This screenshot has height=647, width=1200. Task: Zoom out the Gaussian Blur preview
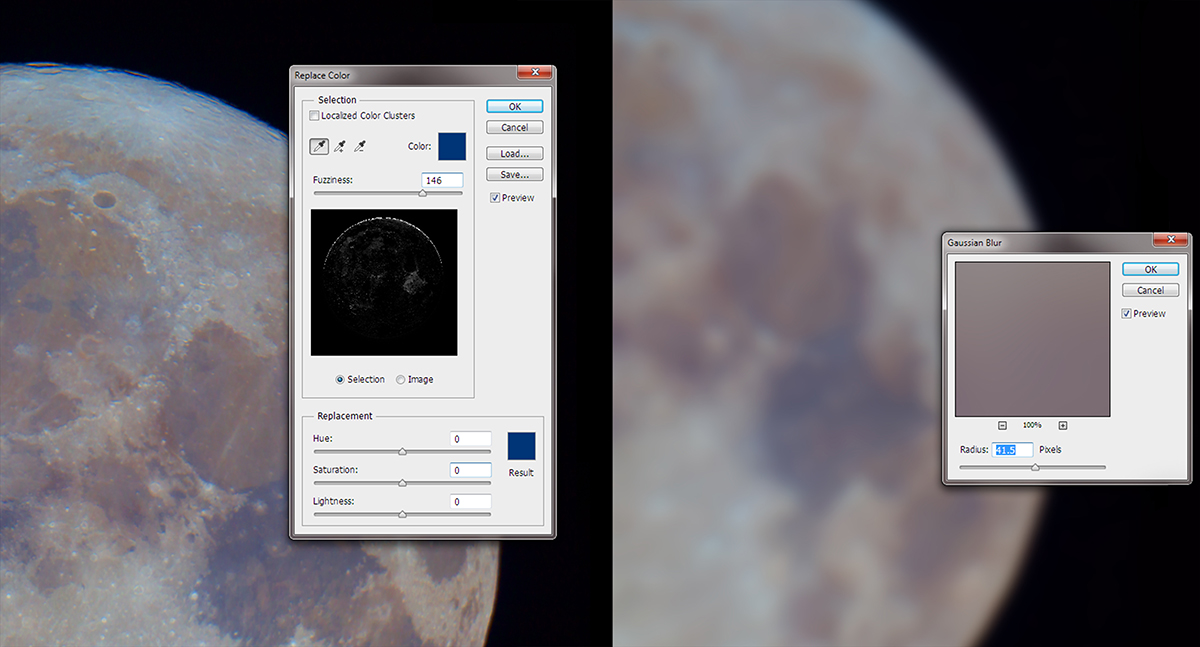tap(1002, 425)
